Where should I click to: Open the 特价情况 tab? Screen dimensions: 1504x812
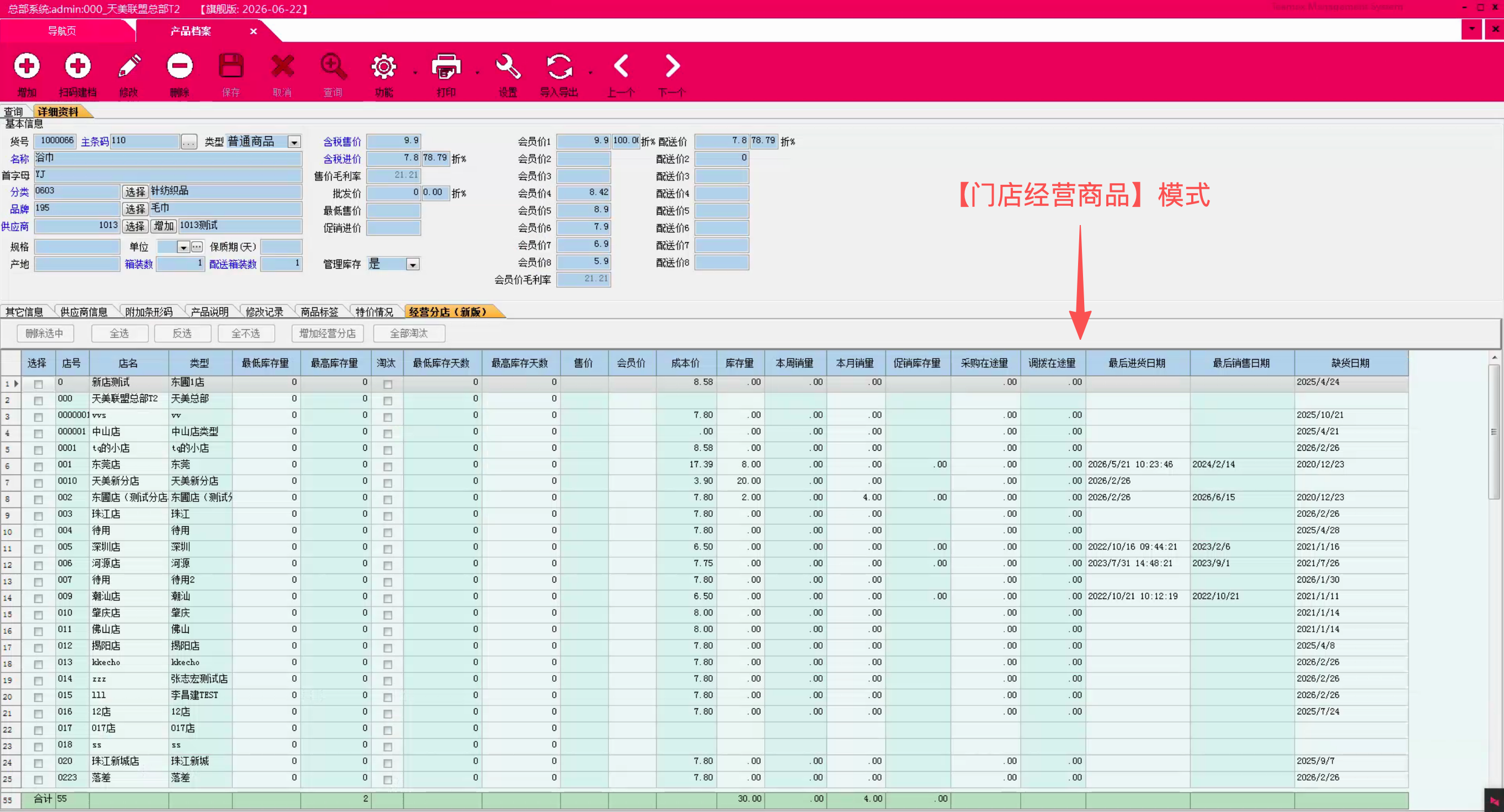pos(374,312)
